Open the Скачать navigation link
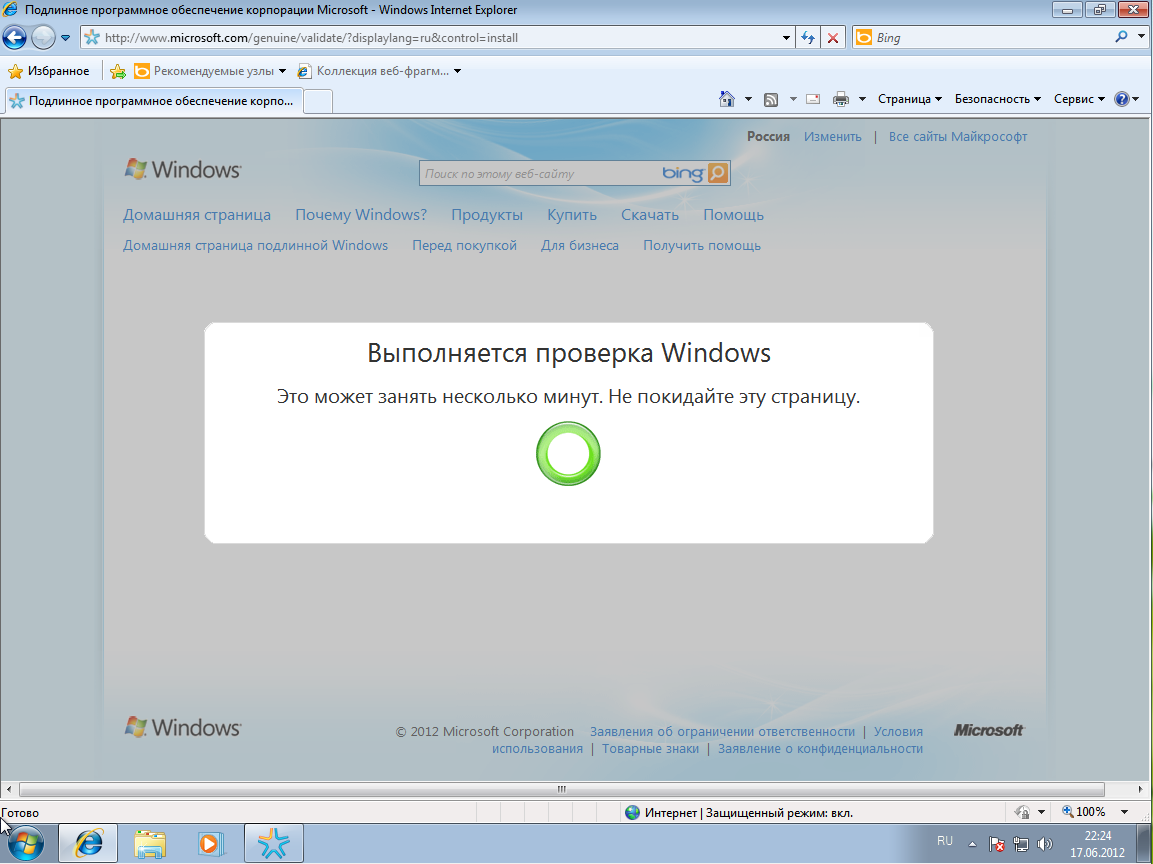The image size is (1153, 864). click(x=649, y=215)
